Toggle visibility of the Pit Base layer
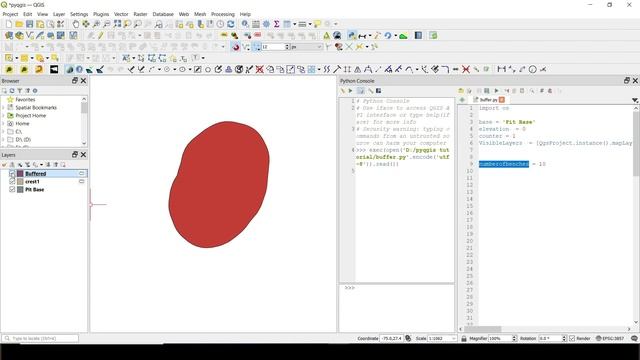Viewport: 640px width, 360px height. (x=12, y=189)
